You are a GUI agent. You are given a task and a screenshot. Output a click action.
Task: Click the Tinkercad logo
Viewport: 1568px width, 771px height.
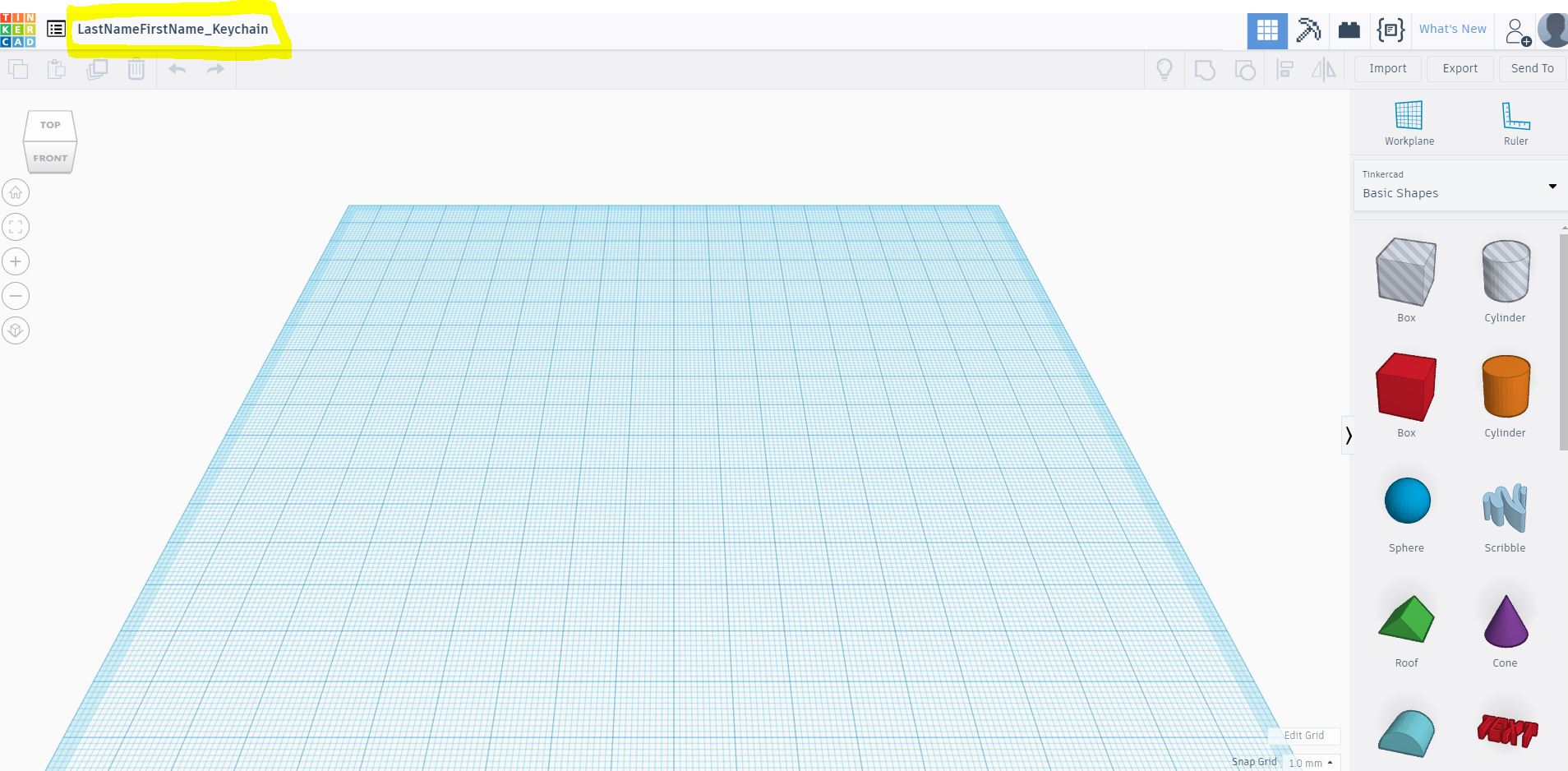point(18,30)
